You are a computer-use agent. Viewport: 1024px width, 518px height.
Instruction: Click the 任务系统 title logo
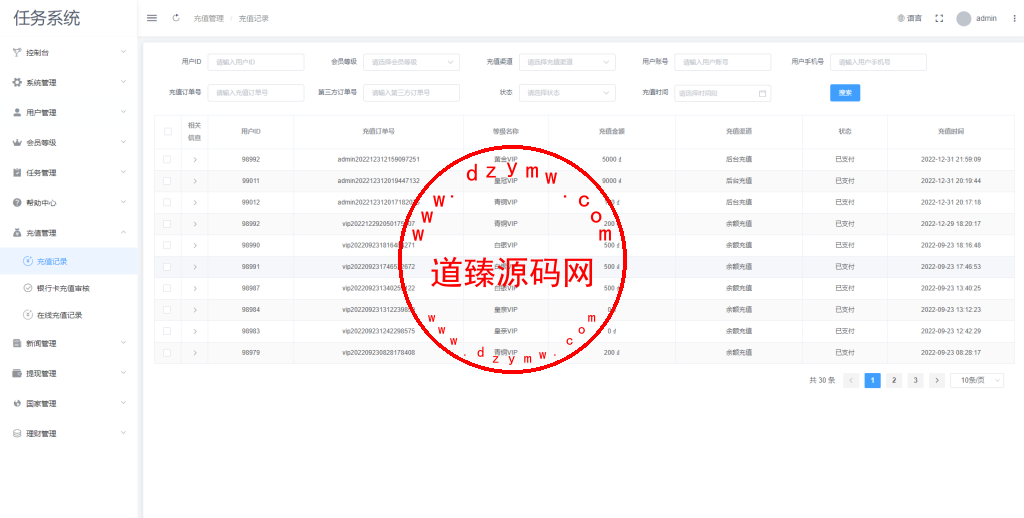(47, 18)
